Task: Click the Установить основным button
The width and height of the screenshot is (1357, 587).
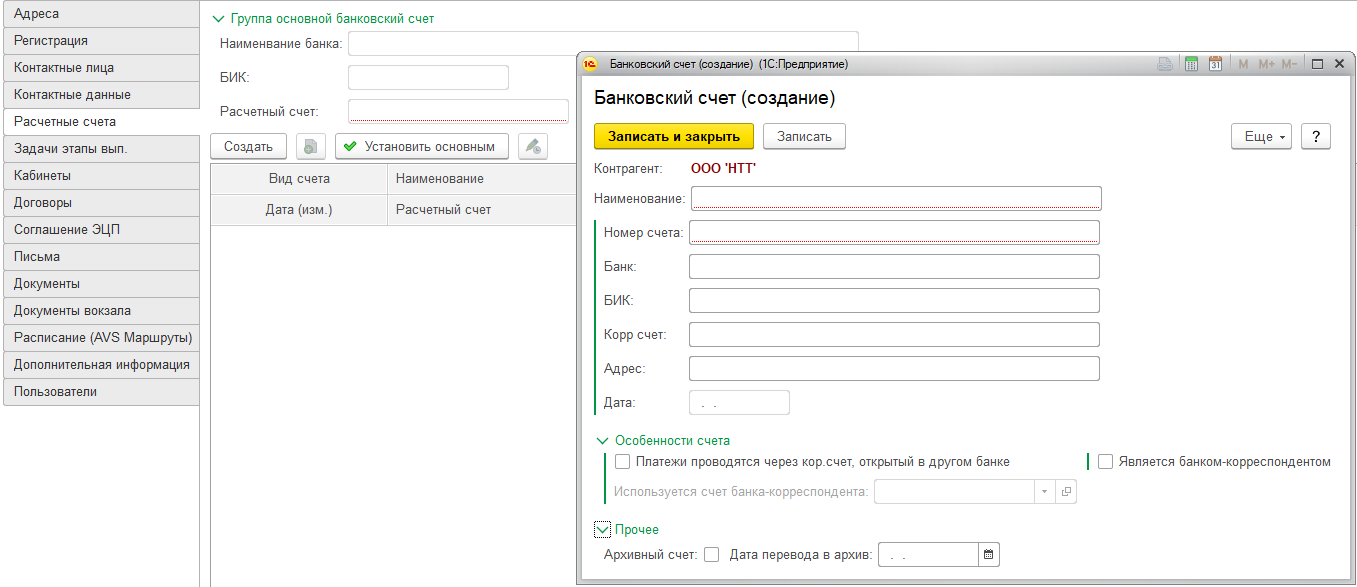Action: [421, 147]
